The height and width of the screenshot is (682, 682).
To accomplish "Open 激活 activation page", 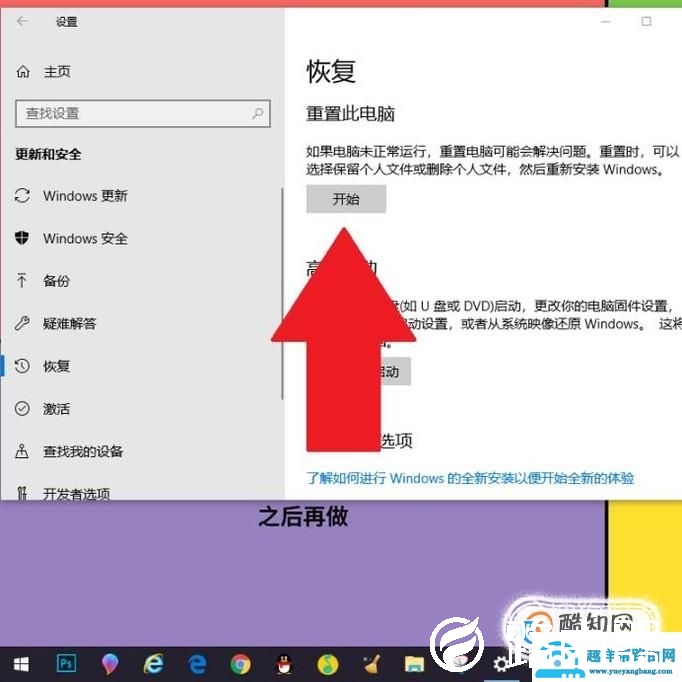I will coord(57,409).
